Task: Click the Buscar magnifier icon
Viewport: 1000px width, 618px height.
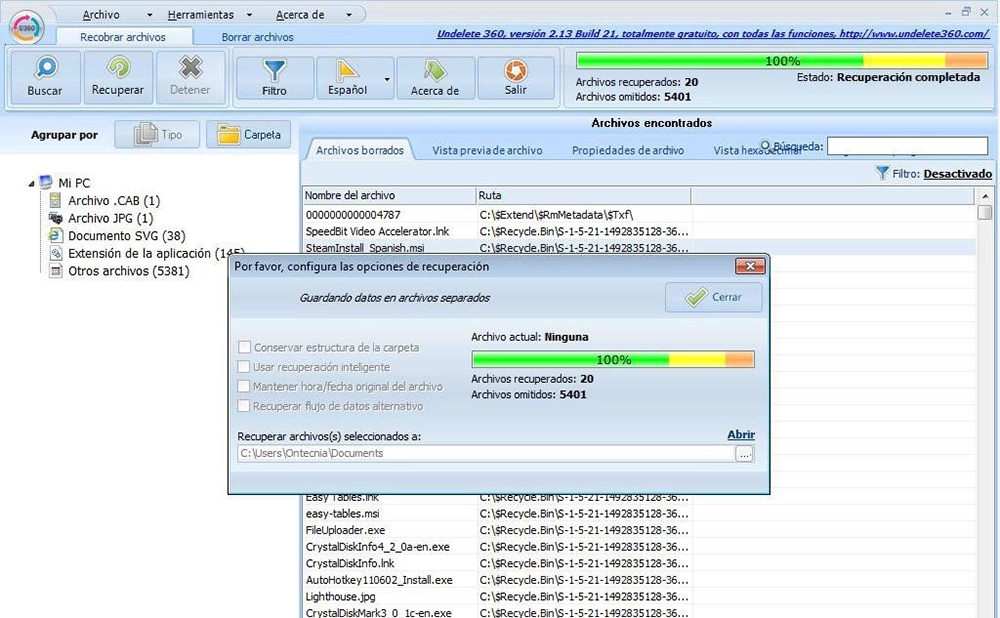Action: point(44,70)
